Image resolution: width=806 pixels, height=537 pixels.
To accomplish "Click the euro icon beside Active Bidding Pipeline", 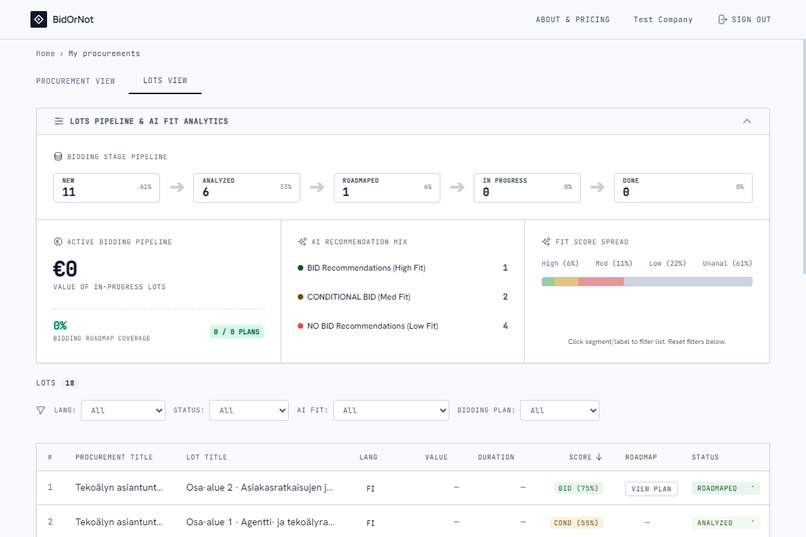I will click(58, 242).
